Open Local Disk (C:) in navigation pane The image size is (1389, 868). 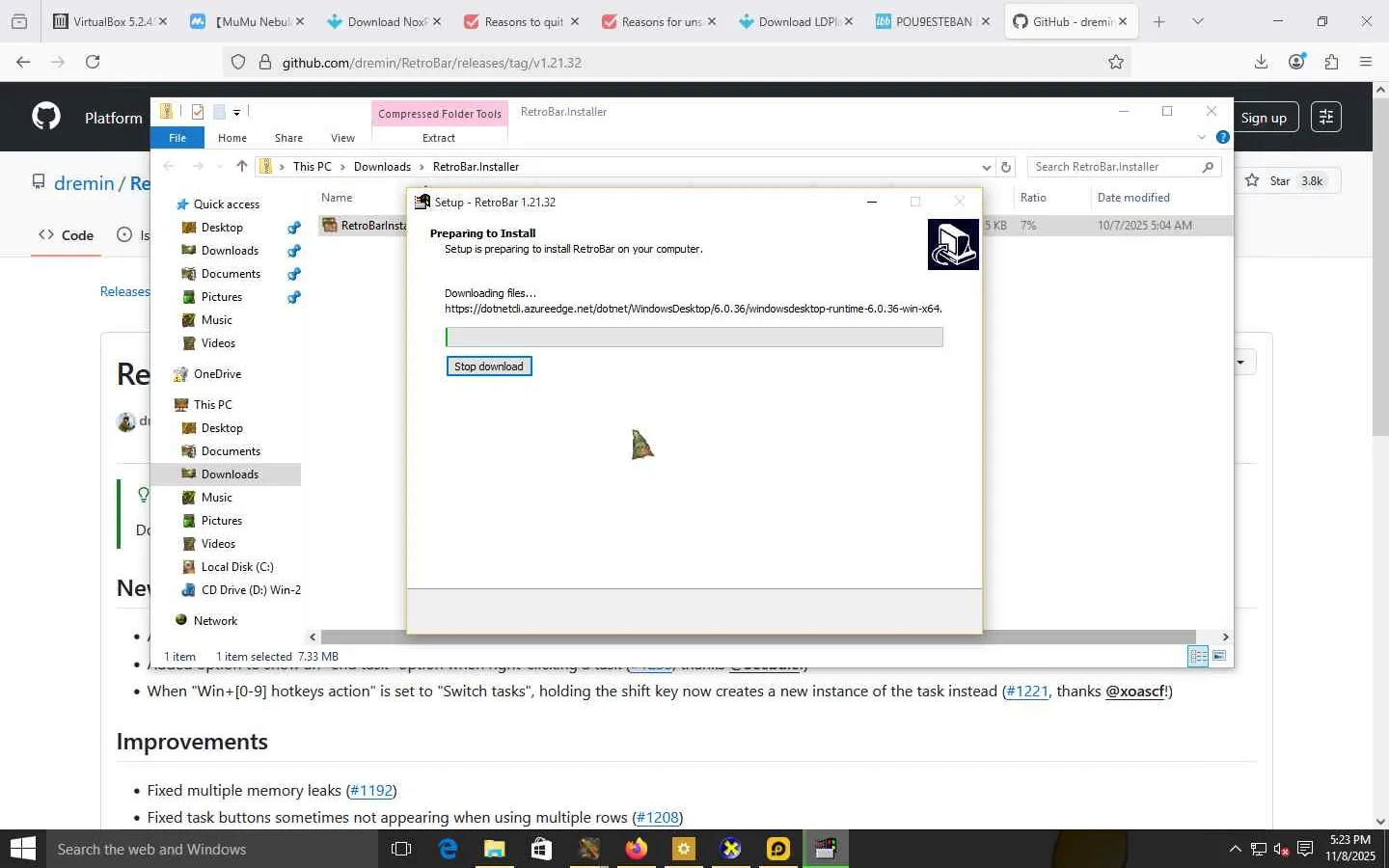[237, 567]
